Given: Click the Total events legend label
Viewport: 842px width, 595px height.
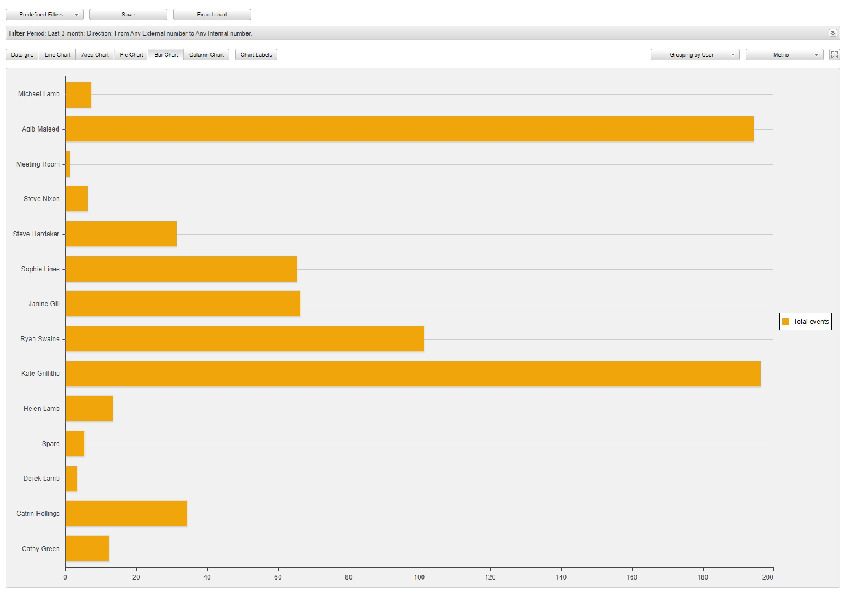Looking at the screenshot, I should (x=810, y=321).
